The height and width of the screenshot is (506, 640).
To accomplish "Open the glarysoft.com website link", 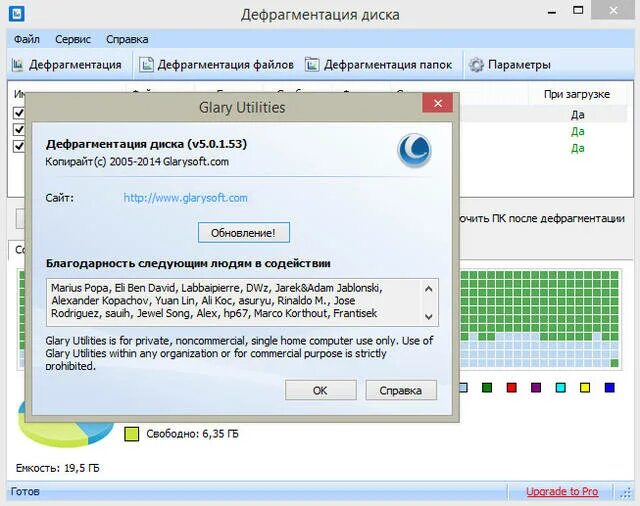I will 185,198.
